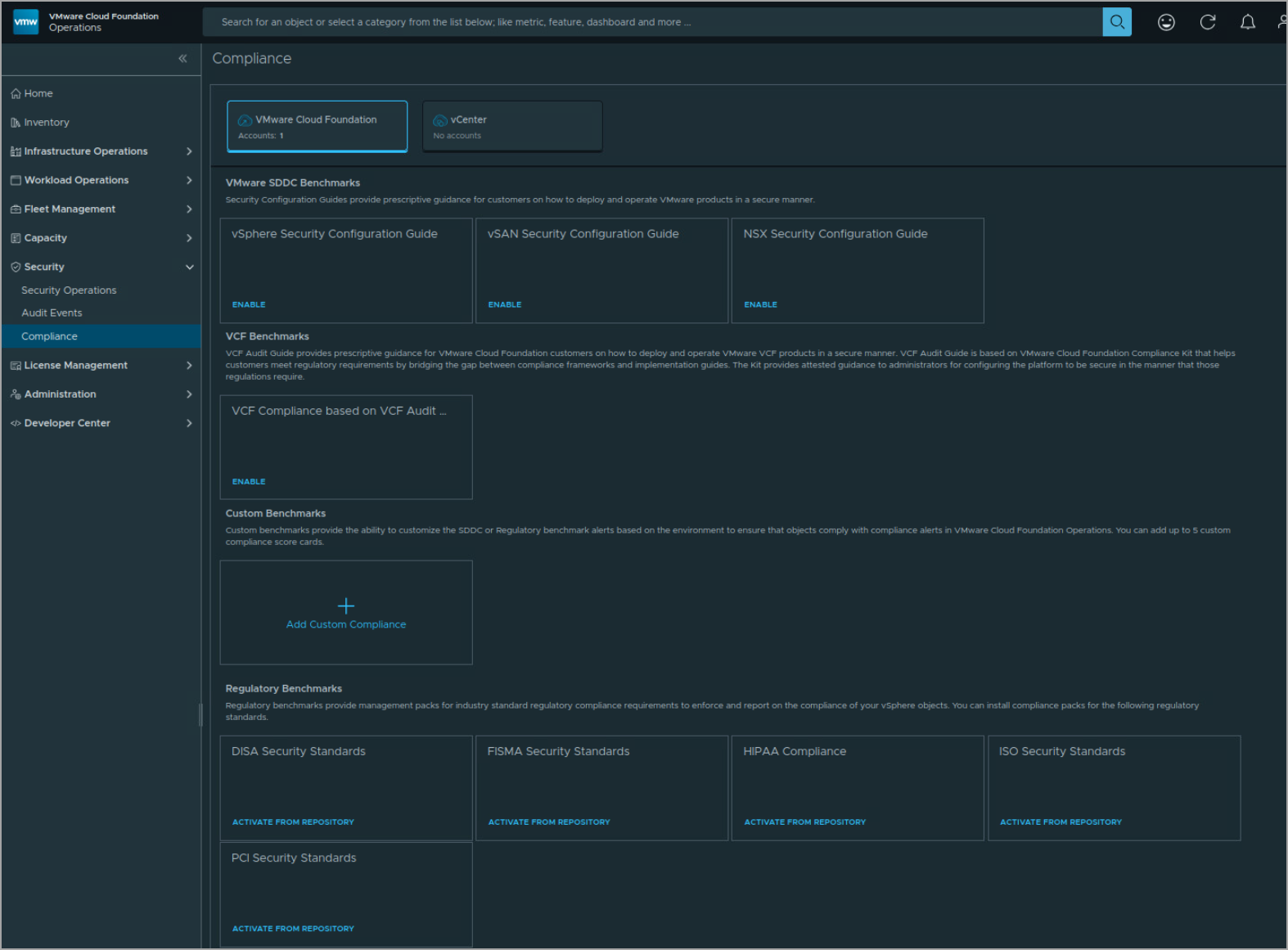The image size is (1288, 950).
Task: Click the refresh icon in header
Action: [x=1207, y=22]
